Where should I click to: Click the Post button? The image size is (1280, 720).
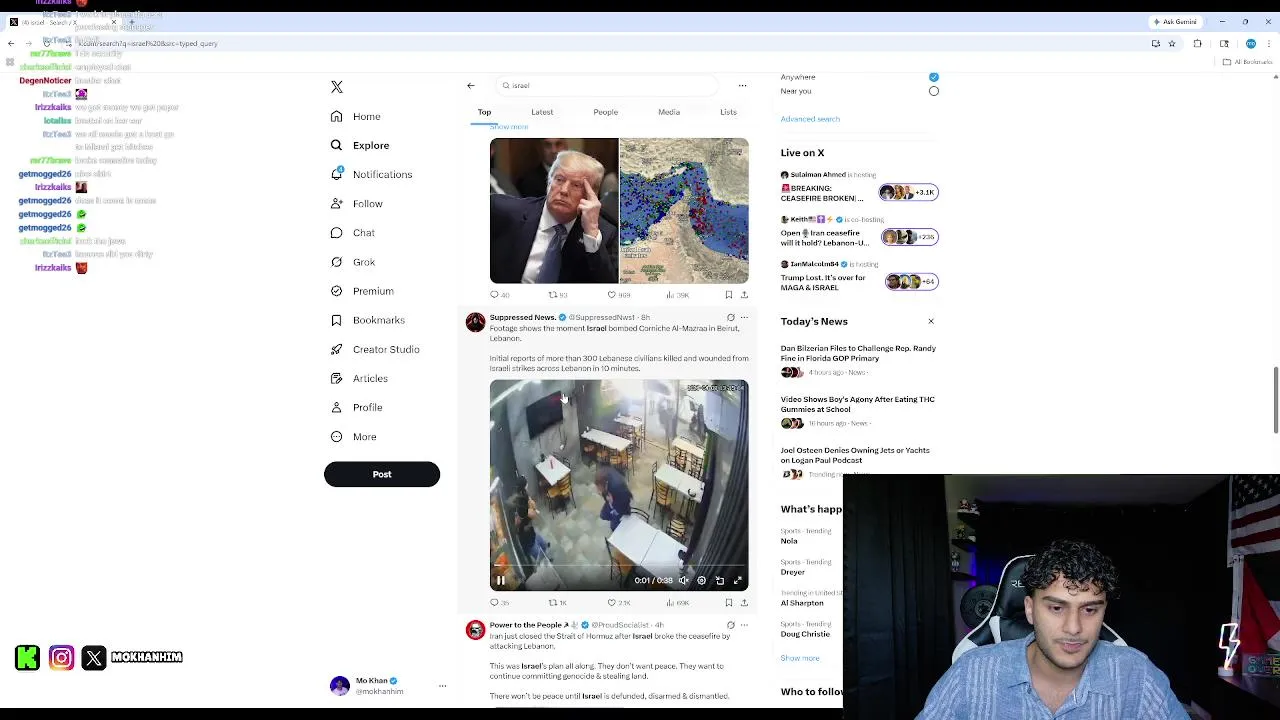pyautogui.click(x=382, y=474)
